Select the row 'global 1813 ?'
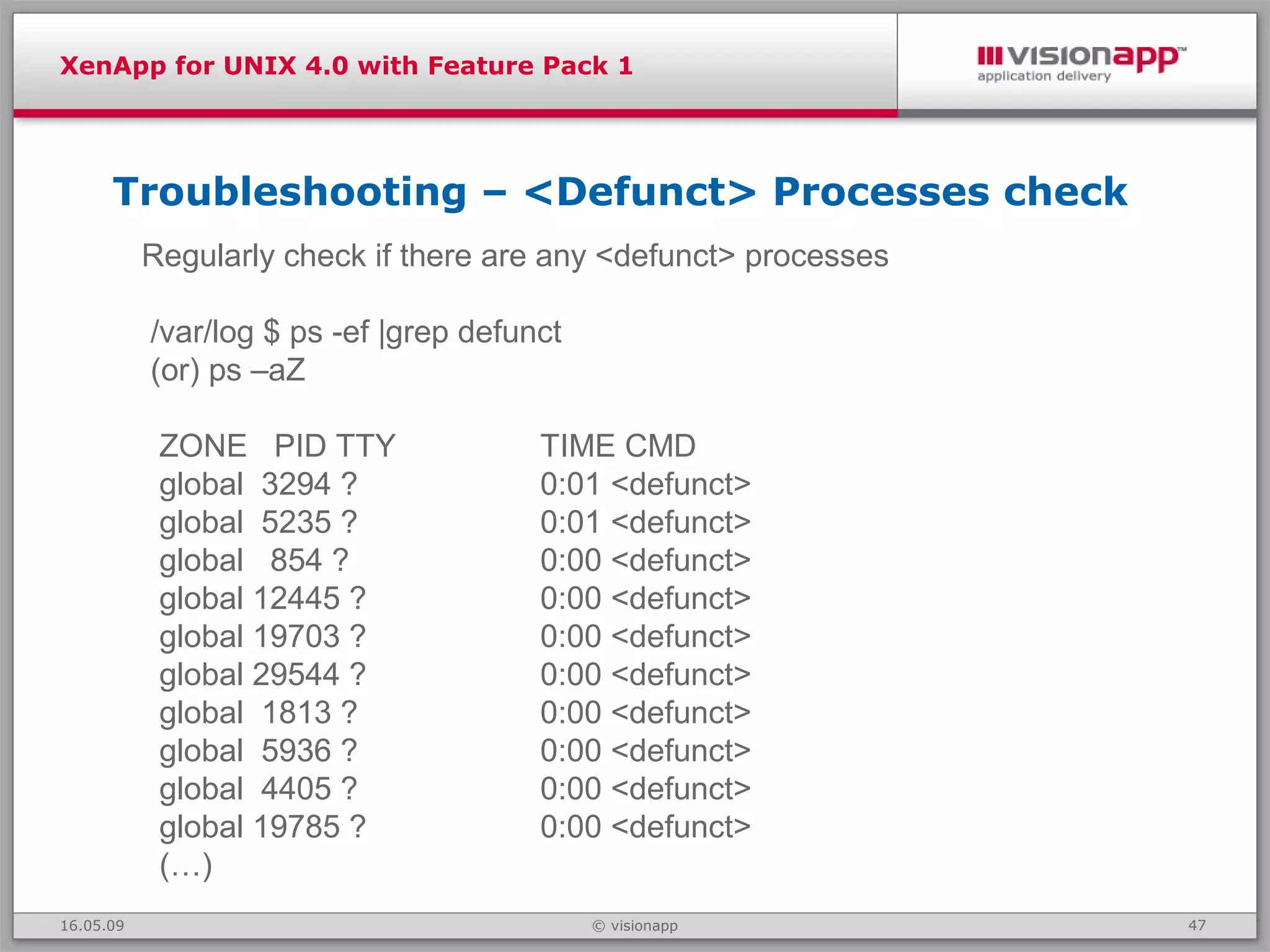The height and width of the screenshot is (952, 1270). tap(258, 713)
